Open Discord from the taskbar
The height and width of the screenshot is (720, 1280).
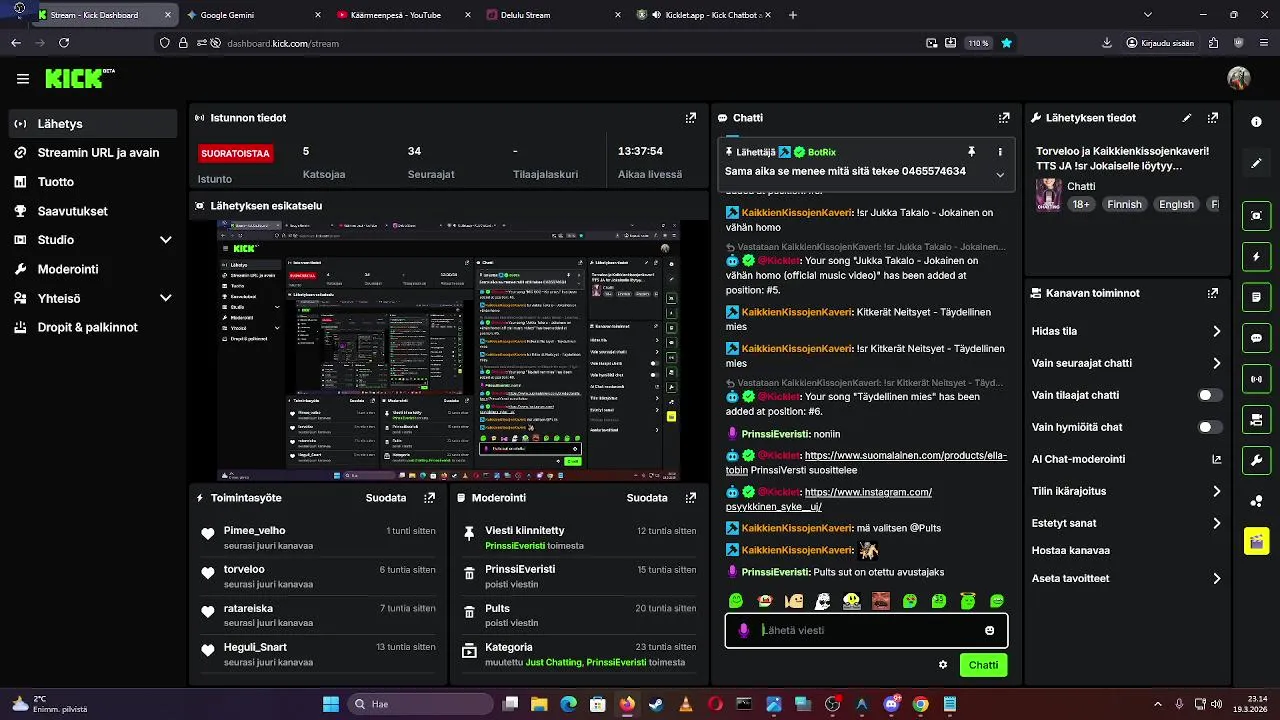click(x=891, y=704)
